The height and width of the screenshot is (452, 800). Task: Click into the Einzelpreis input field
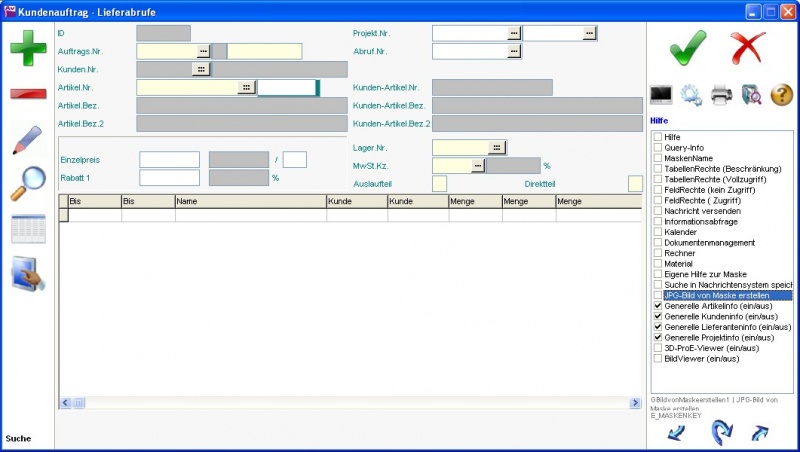(x=169, y=159)
